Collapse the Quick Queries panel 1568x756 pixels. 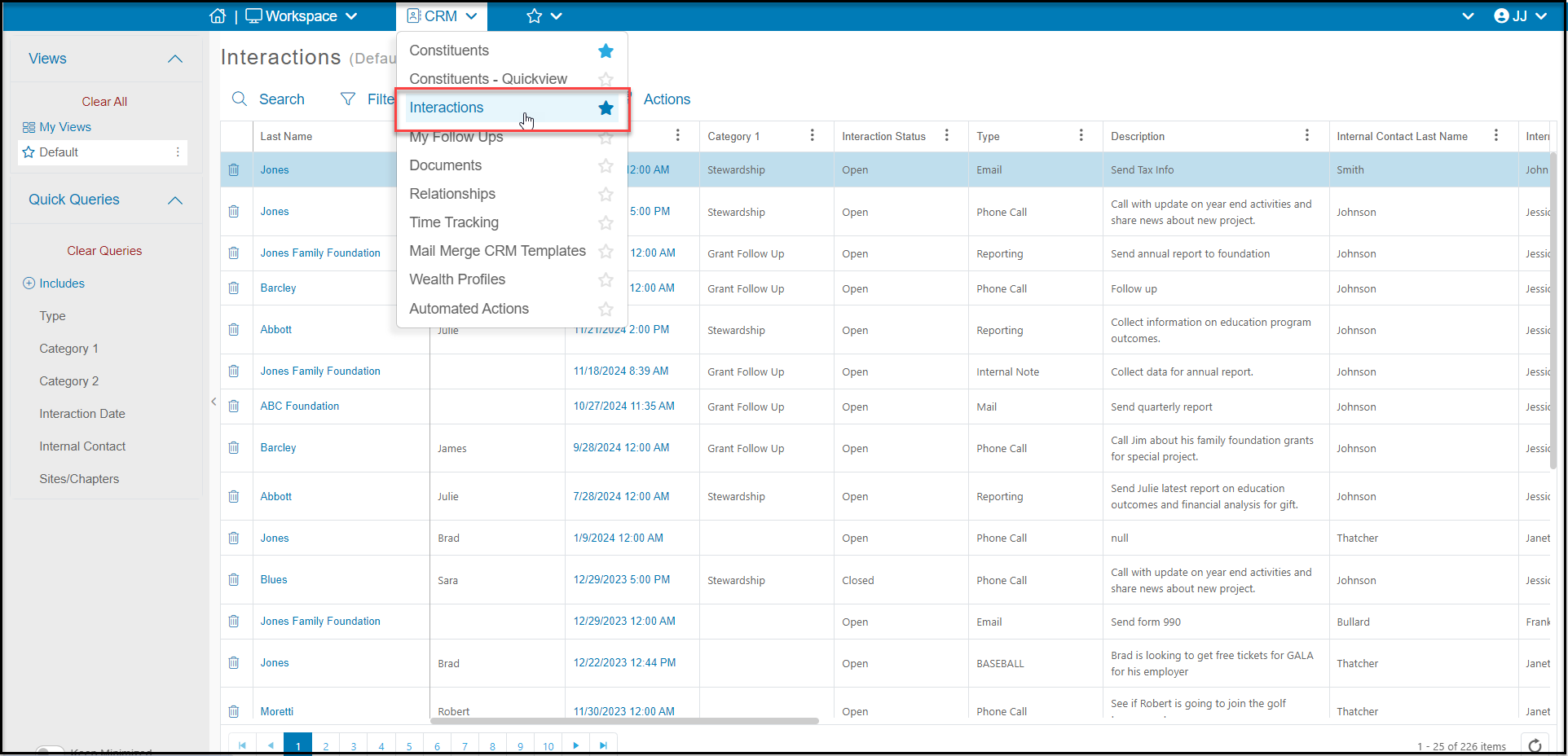(x=175, y=200)
